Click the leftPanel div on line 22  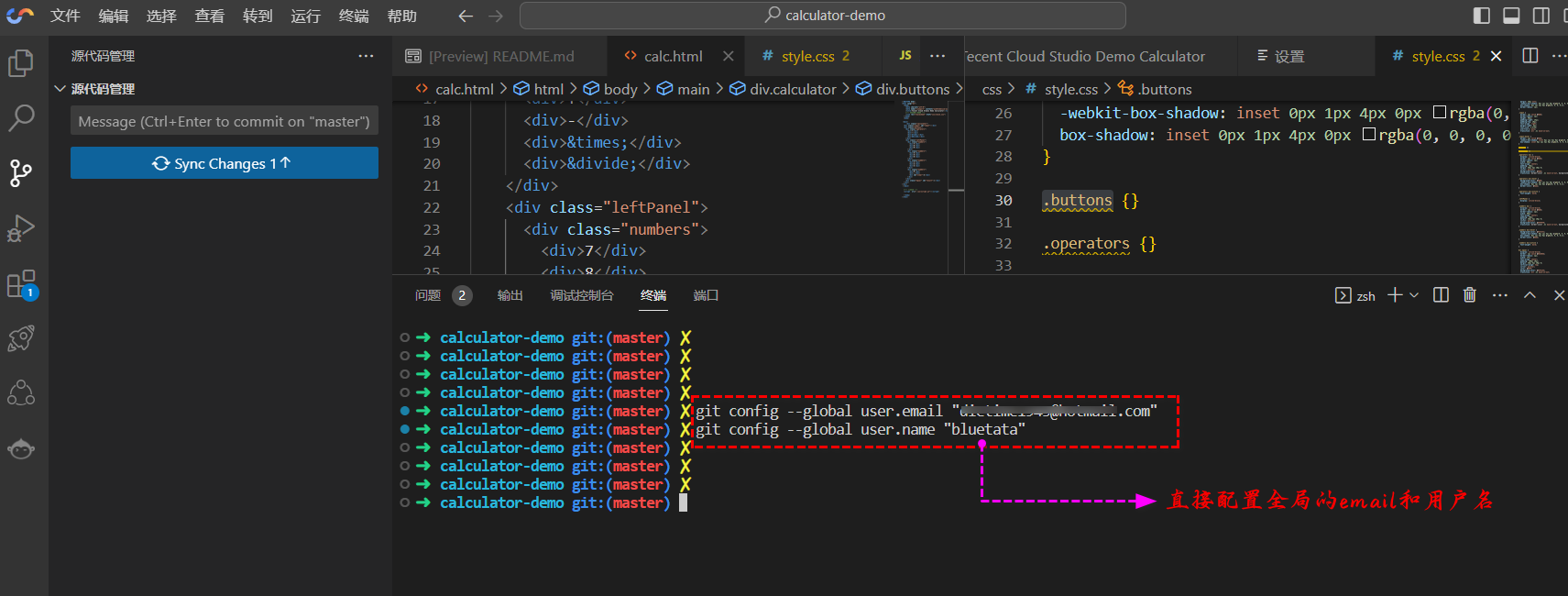(607, 207)
